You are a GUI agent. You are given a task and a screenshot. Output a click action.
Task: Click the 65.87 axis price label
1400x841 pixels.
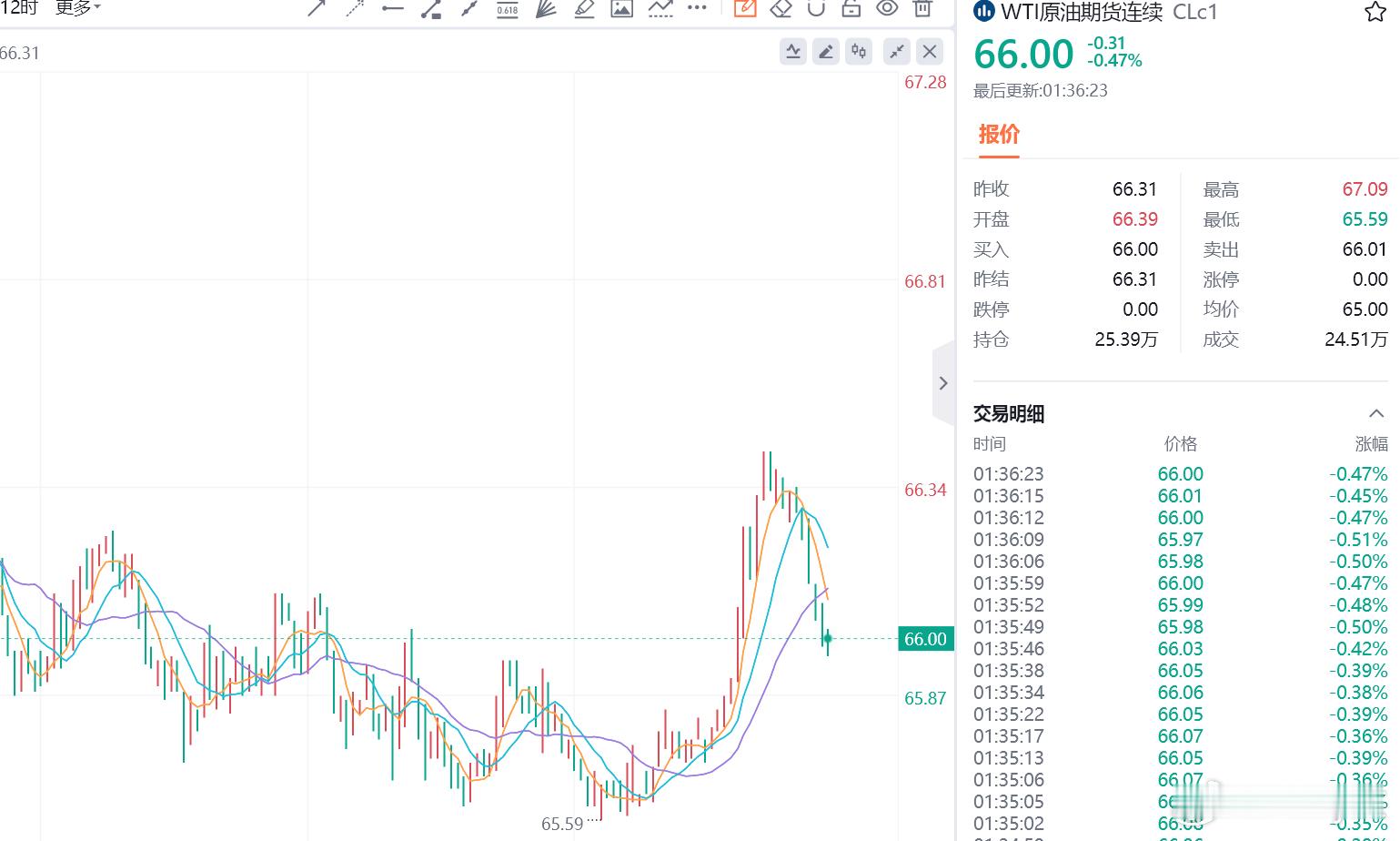(x=925, y=698)
